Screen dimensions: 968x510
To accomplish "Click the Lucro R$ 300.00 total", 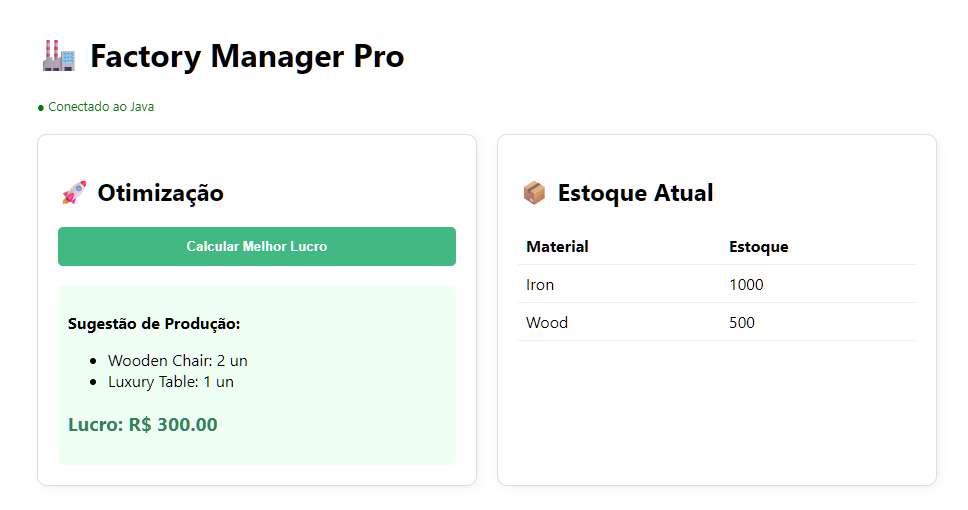I will [x=142, y=425].
